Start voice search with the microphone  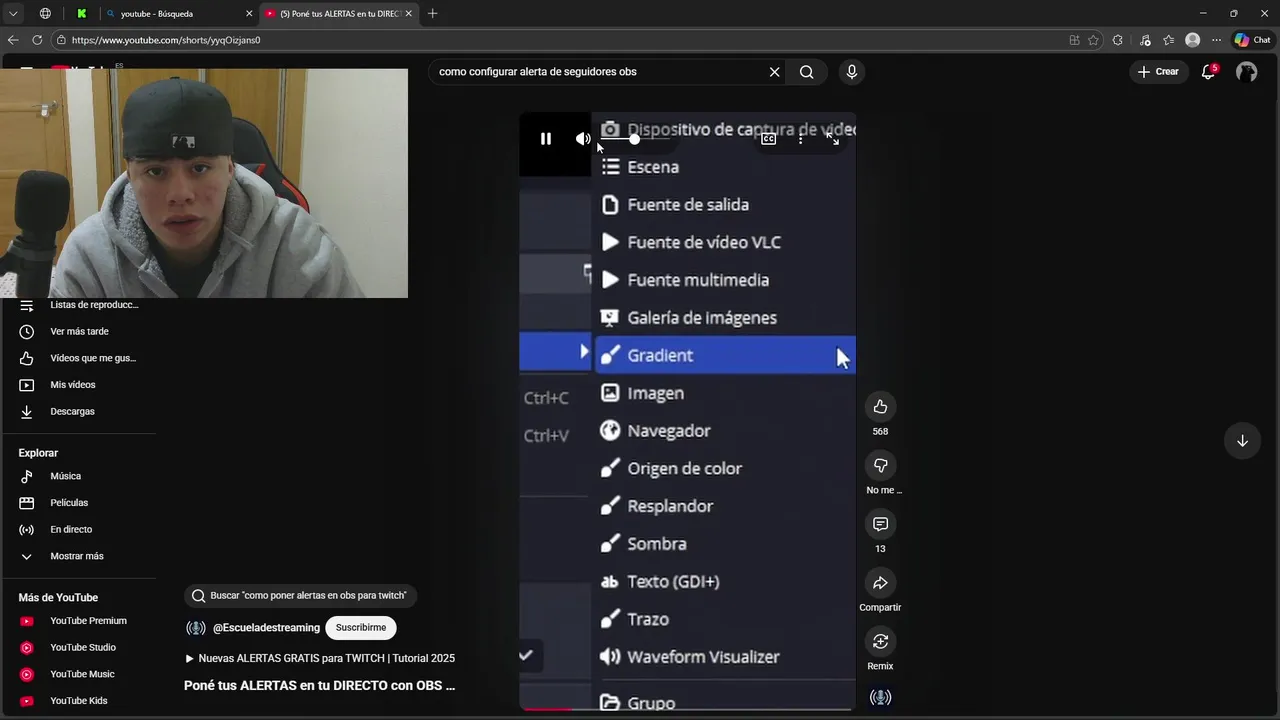click(x=852, y=72)
